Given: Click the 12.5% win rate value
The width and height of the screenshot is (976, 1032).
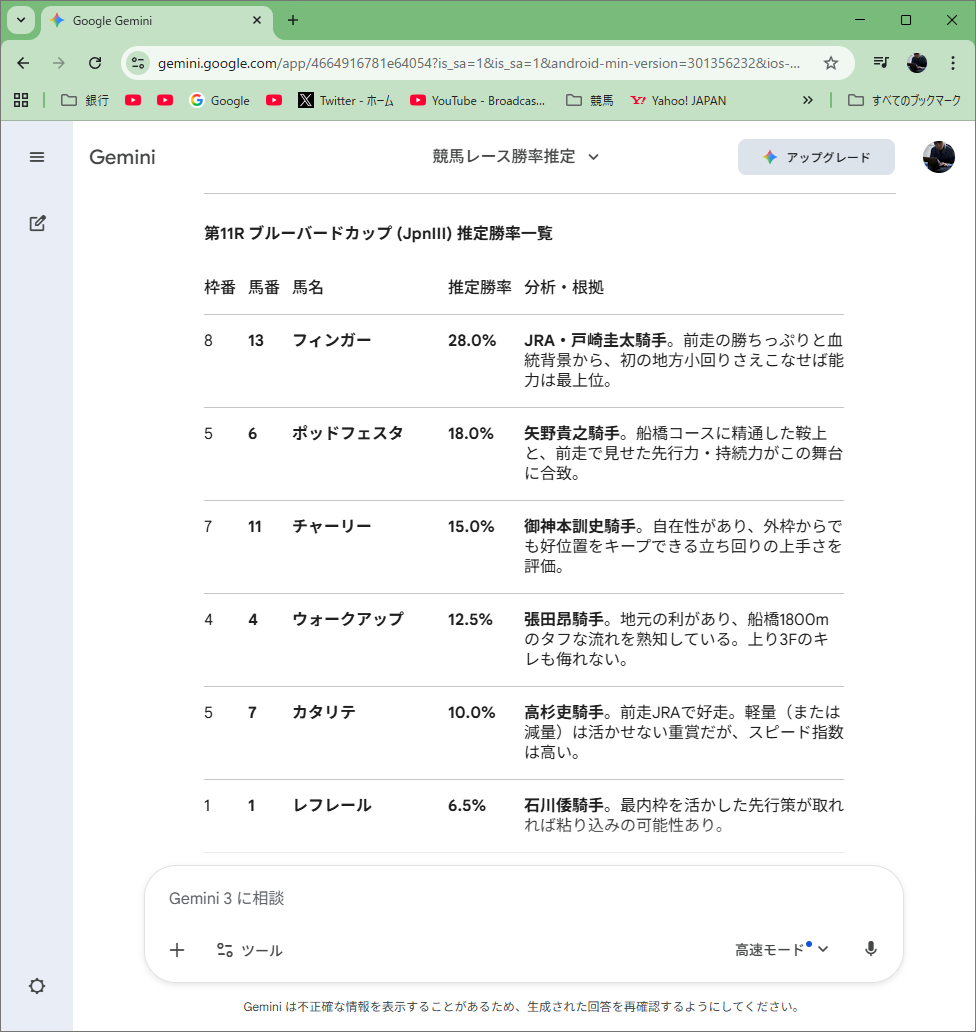Looking at the screenshot, I should (x=470, y=619).
